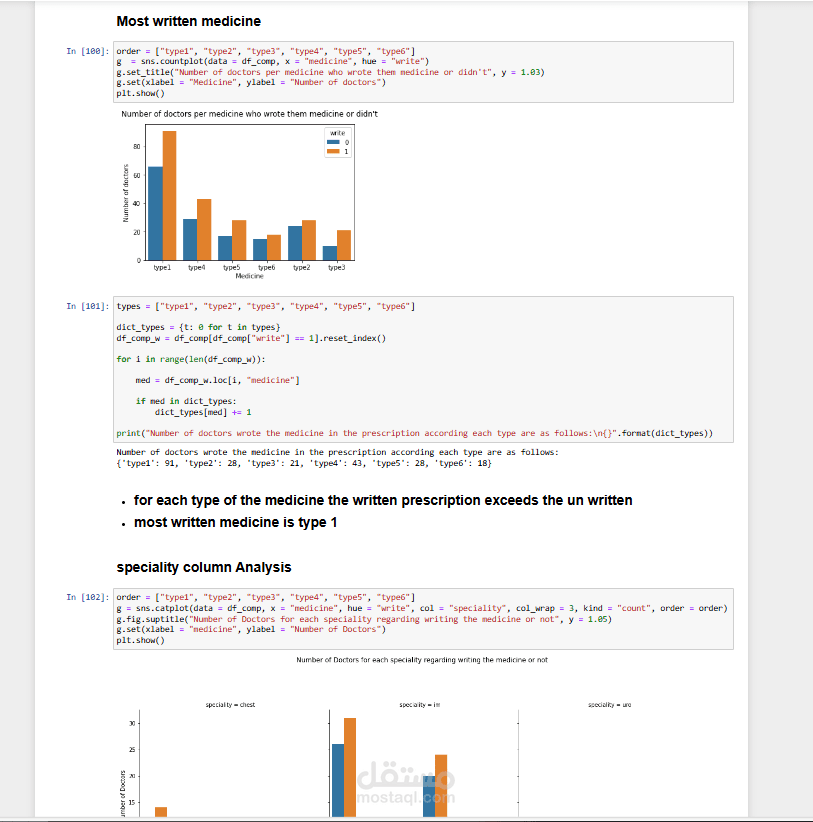Click the 'if med in dict_types:' line
This screenshot has width=813, height=822.
(x=186, y=401)
